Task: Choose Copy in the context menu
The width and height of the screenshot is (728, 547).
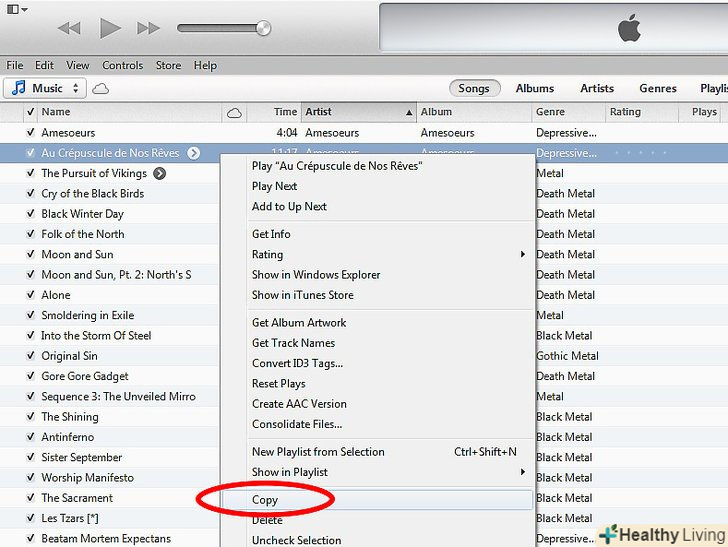Action: (x=377, y=500)
